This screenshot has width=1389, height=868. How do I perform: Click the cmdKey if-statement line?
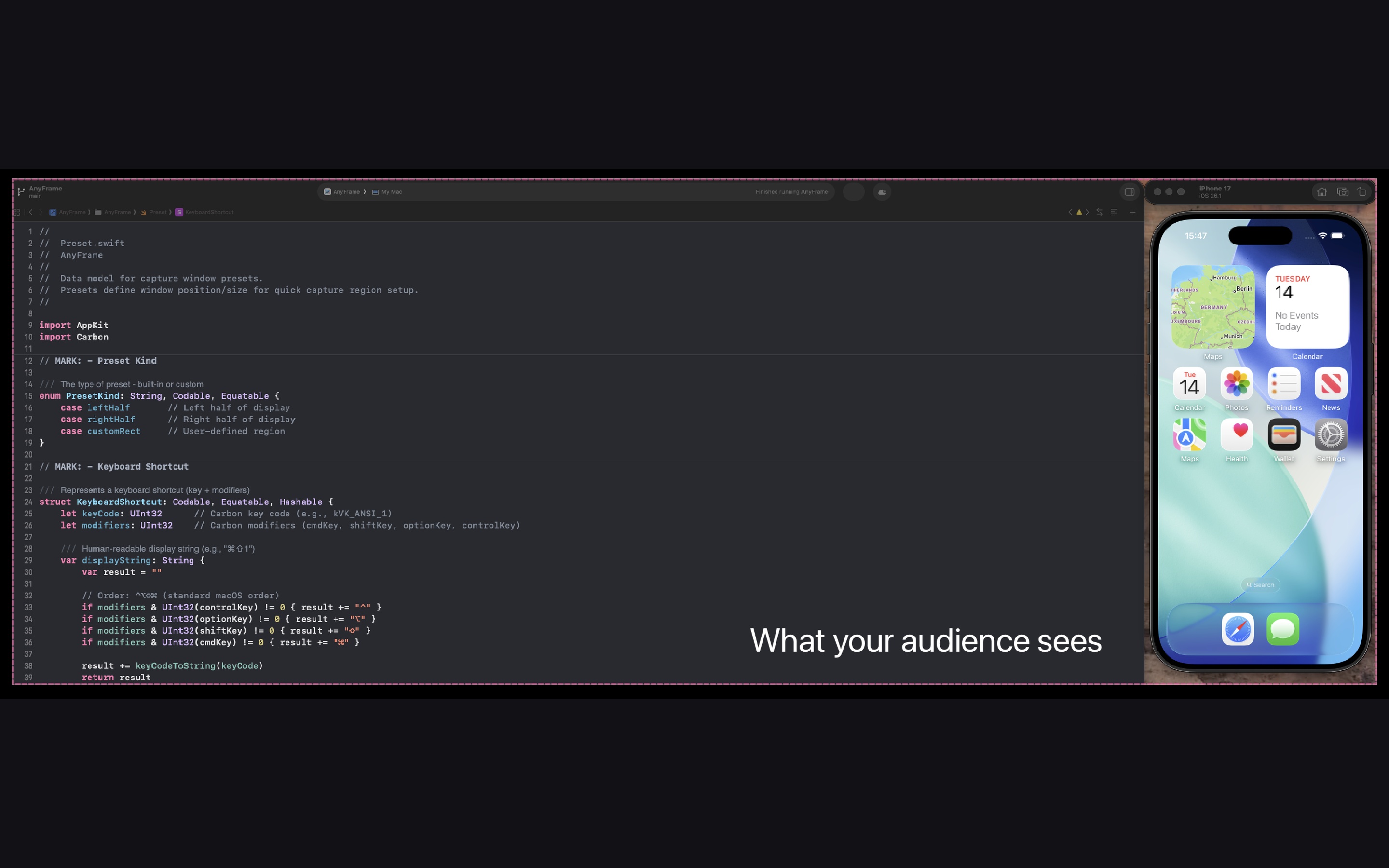coord(221,642)
